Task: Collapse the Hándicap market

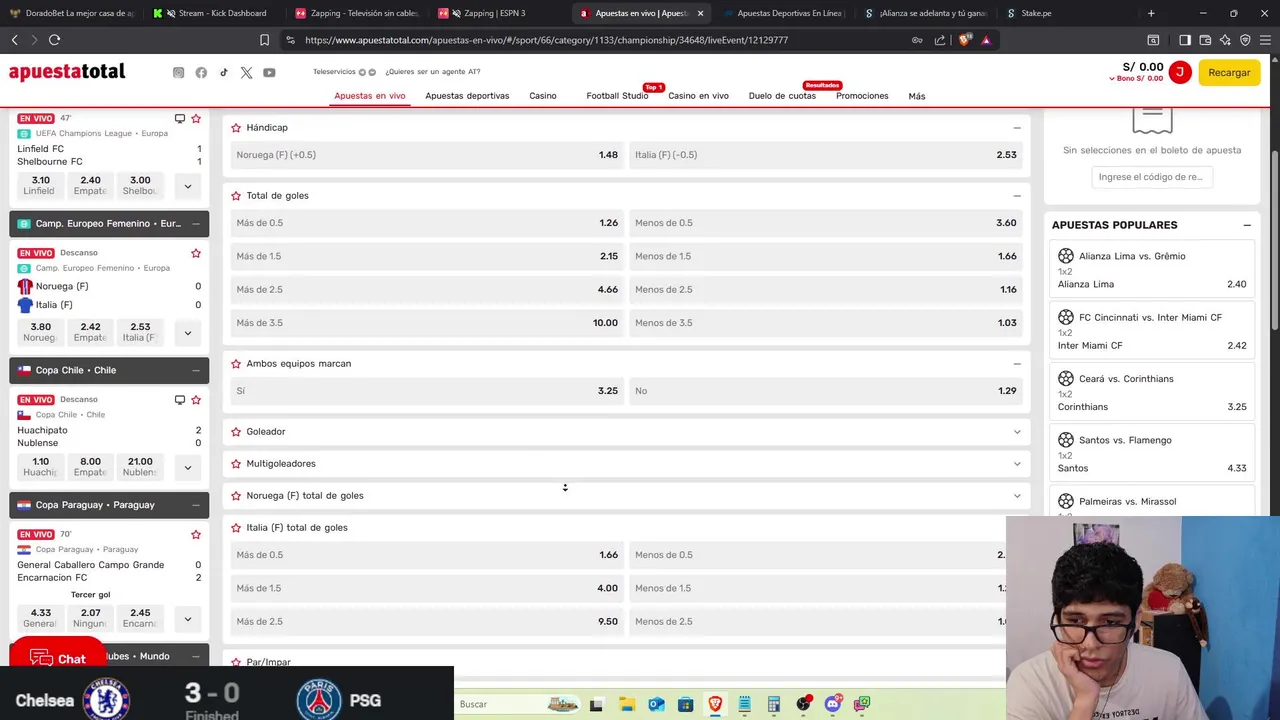Action: click(x=1017, y=128)
